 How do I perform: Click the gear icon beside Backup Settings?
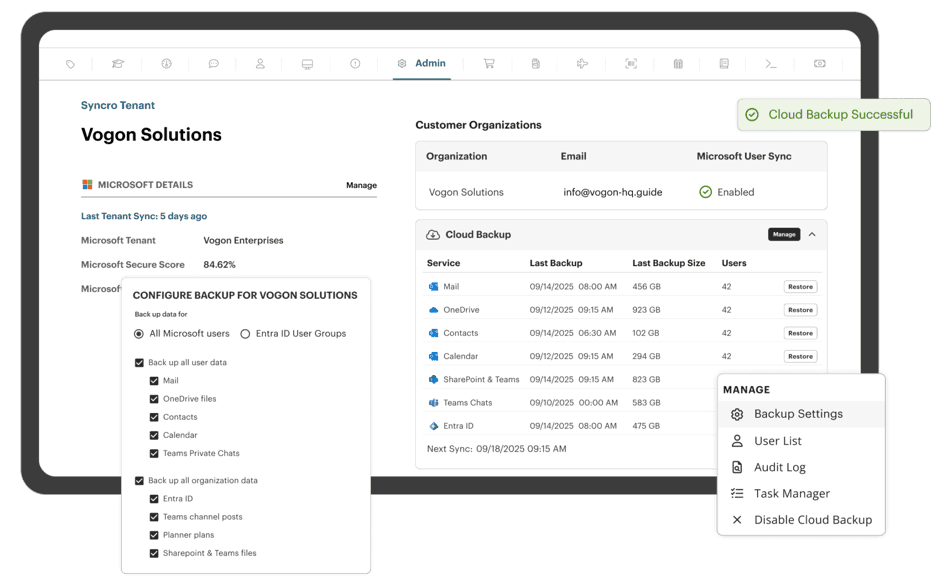coord(737,414)
